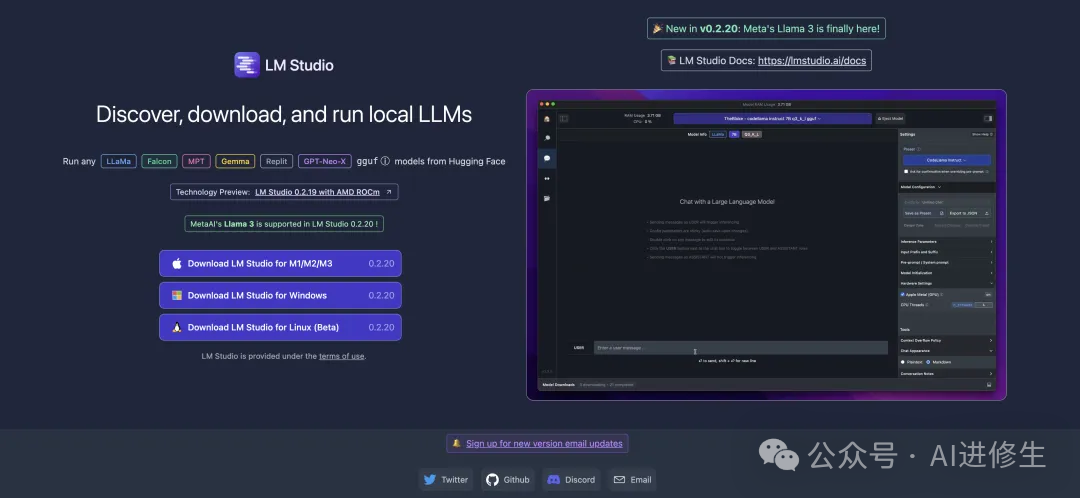Click the Twitter bird icon

(x=430, y=479)
